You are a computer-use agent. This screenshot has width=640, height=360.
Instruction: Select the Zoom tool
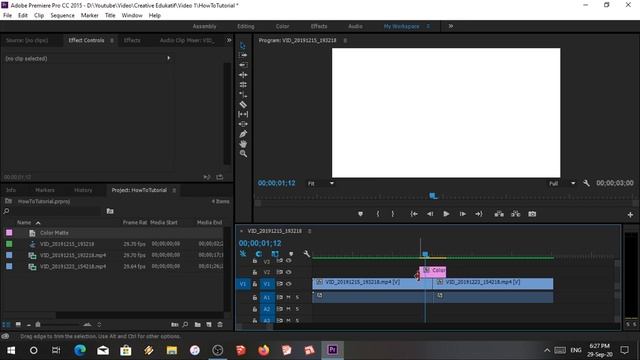pyautogui.click(x=243, y=154)
